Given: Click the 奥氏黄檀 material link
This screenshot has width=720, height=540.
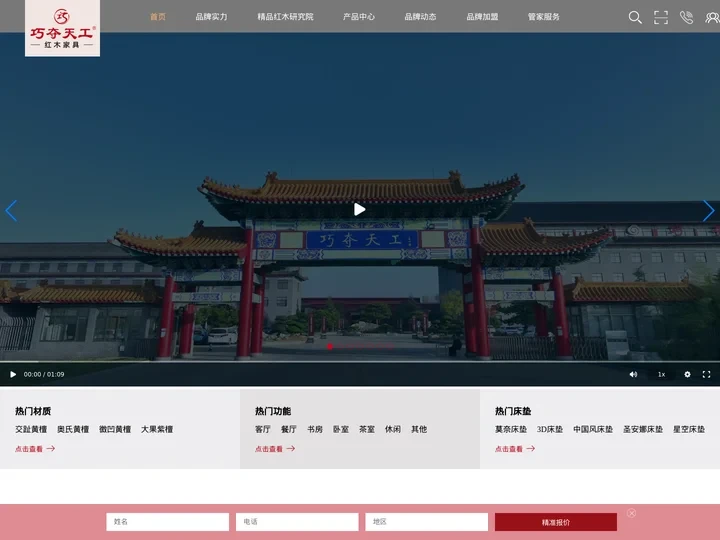Looking at the screenshot, I should pos(73,429).
